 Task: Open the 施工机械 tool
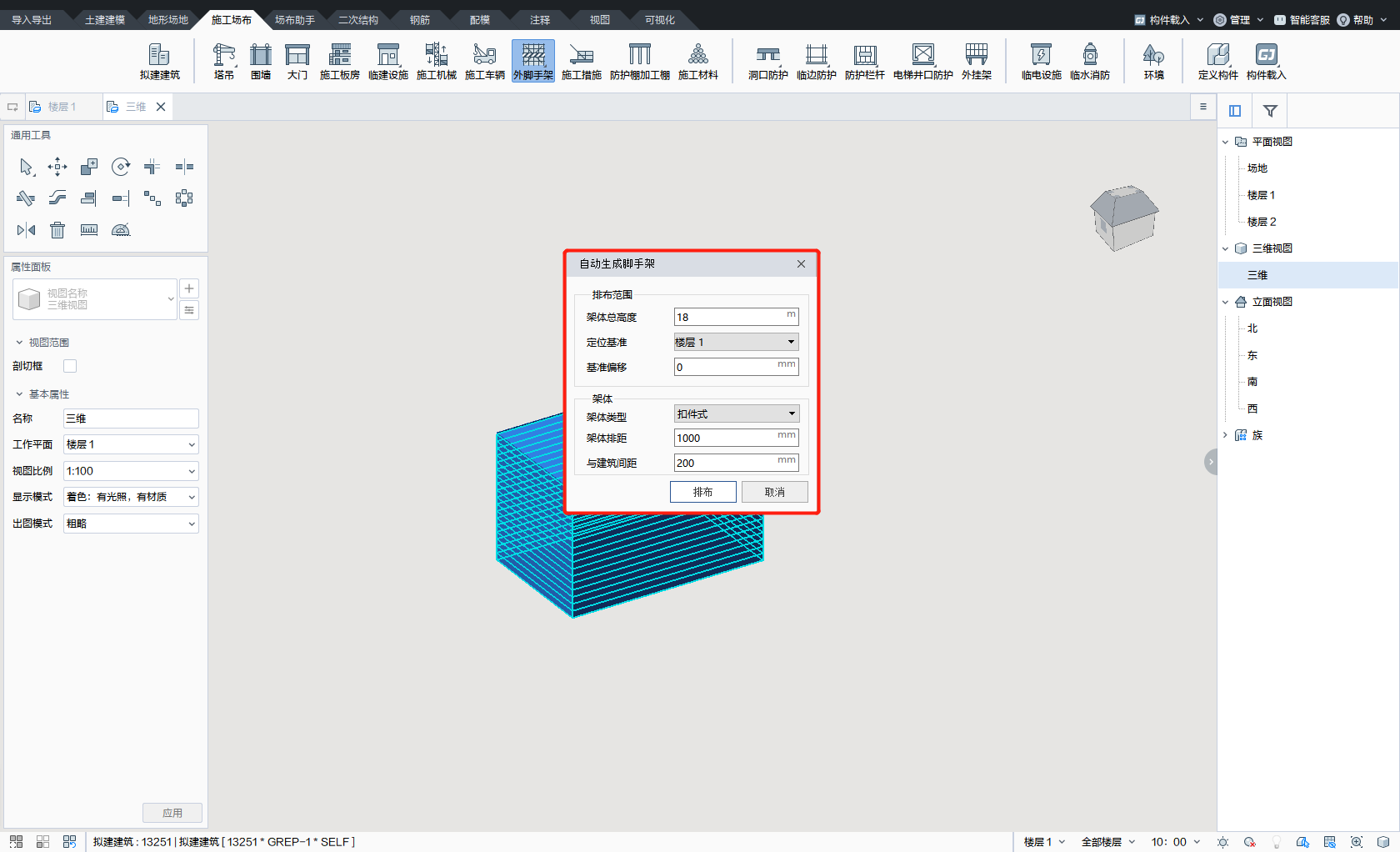point(437,62)
